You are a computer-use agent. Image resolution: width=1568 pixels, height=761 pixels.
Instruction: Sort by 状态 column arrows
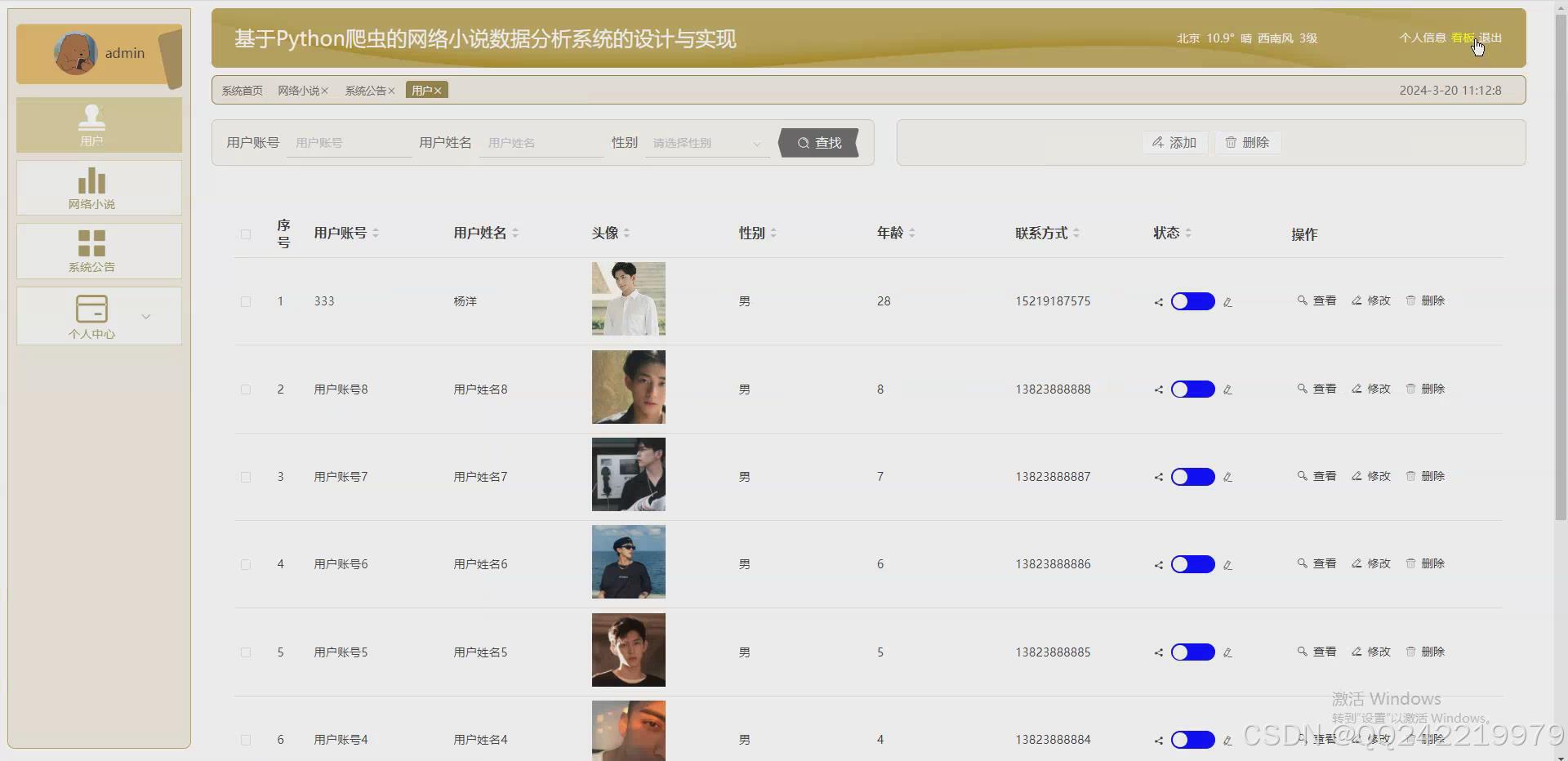[1188, 234]
